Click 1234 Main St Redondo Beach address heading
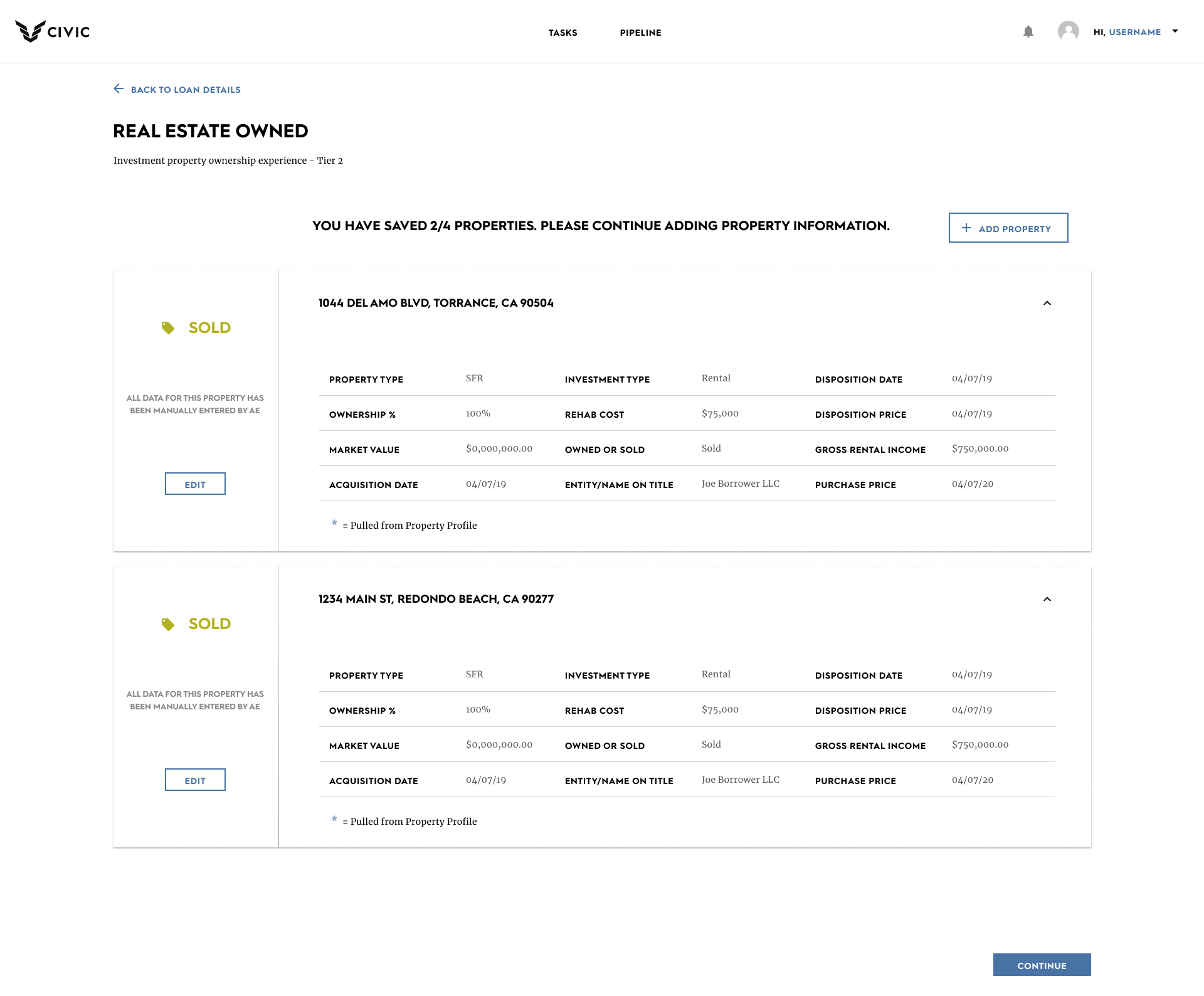This screenshot has width=1204, height=996. [436, 599]
